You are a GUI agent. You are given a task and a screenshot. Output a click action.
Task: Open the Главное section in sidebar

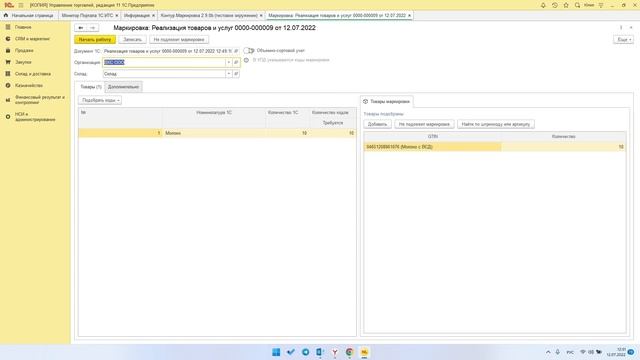(23, 27)
